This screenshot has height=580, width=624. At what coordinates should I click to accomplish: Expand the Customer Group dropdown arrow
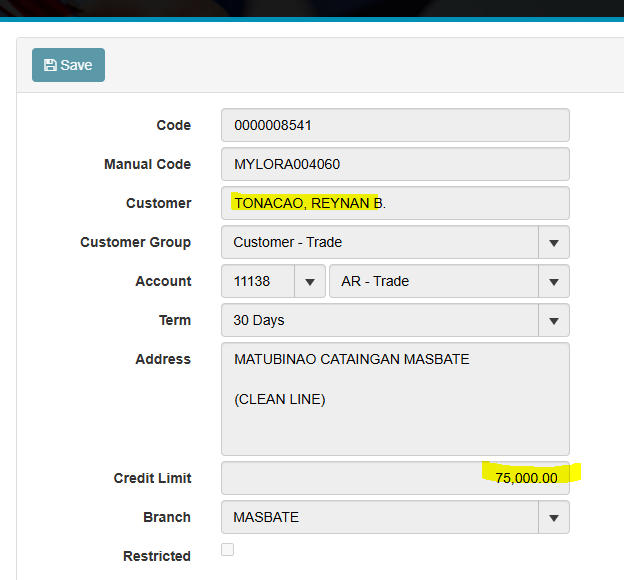click(x=553, y=242)
